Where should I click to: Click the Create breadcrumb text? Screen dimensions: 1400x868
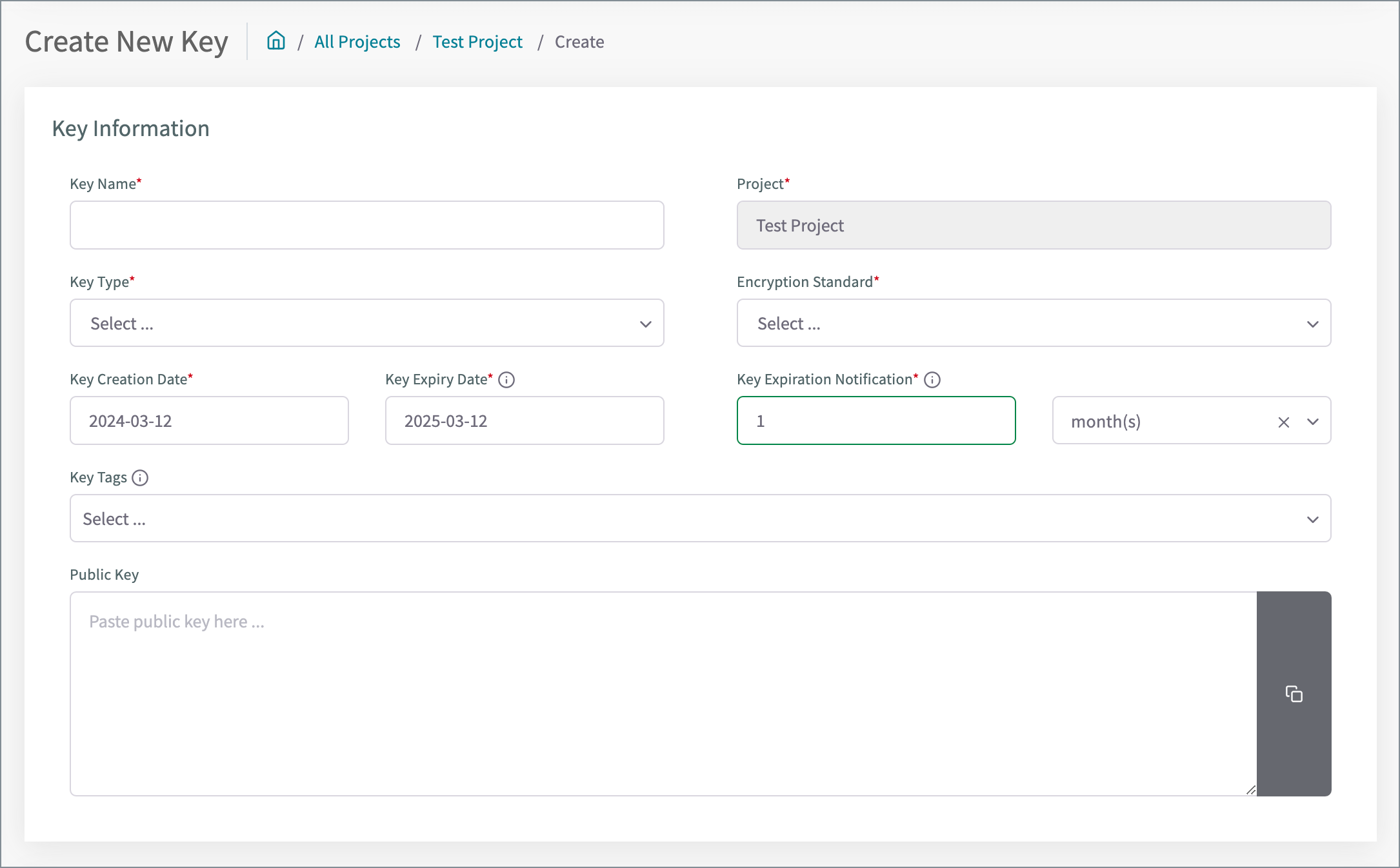click(x=579, y=42)
